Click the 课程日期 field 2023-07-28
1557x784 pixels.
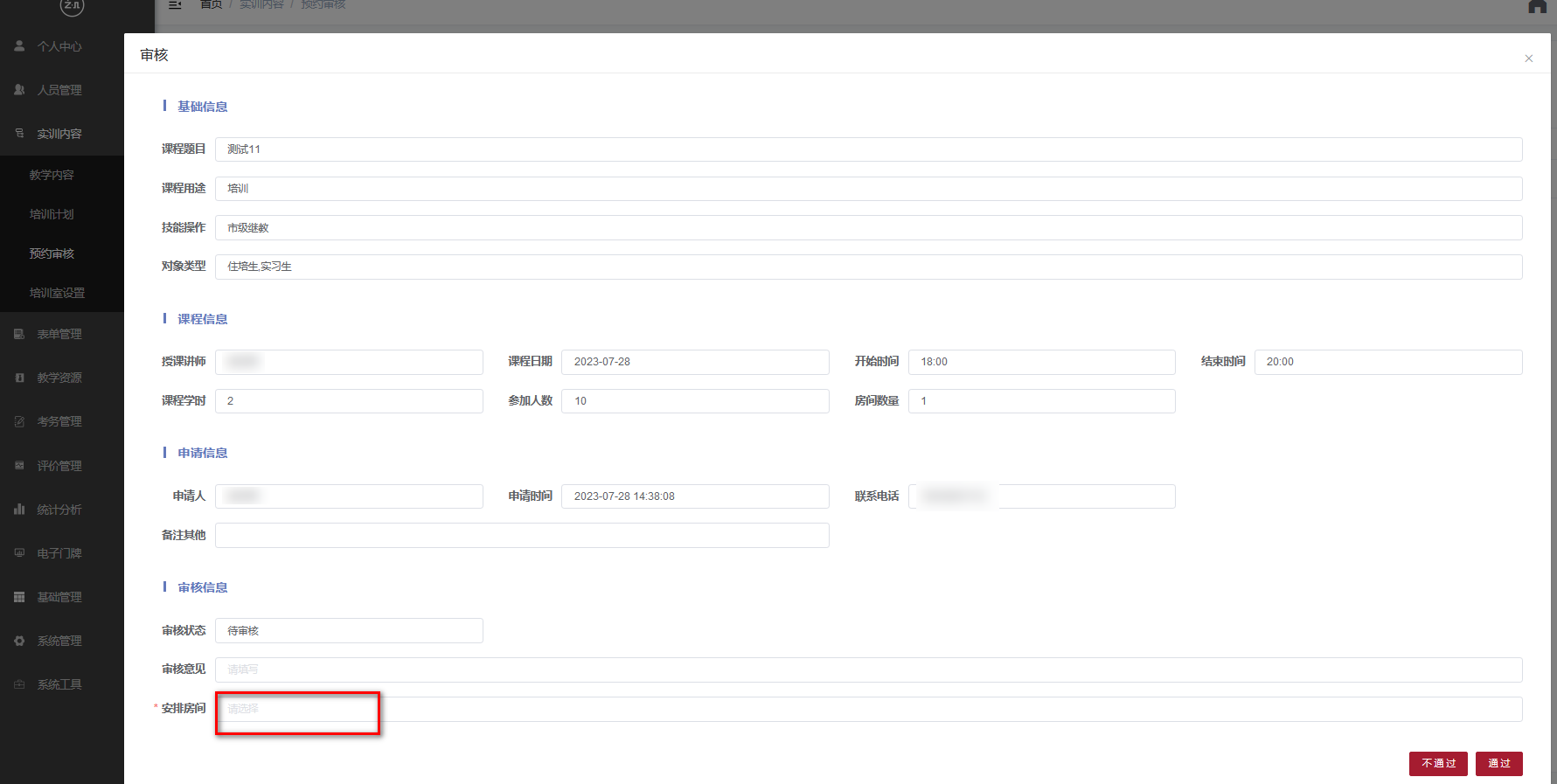coord(695,362)
